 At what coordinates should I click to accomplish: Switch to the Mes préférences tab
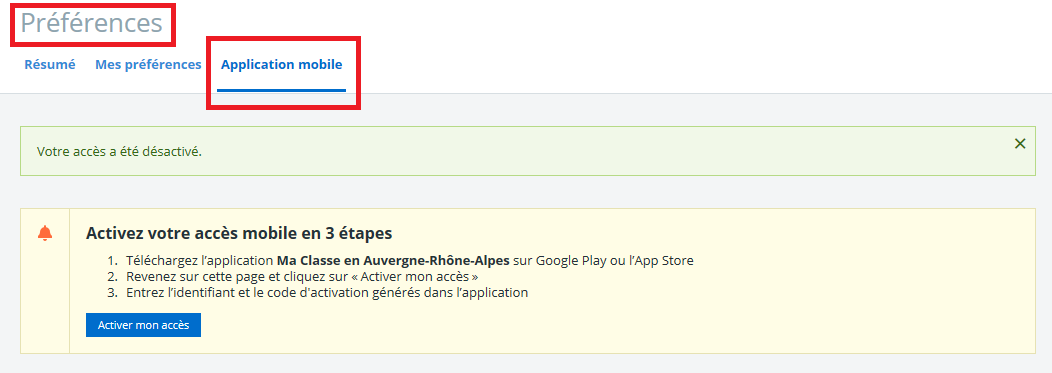[x=148, y=65]
